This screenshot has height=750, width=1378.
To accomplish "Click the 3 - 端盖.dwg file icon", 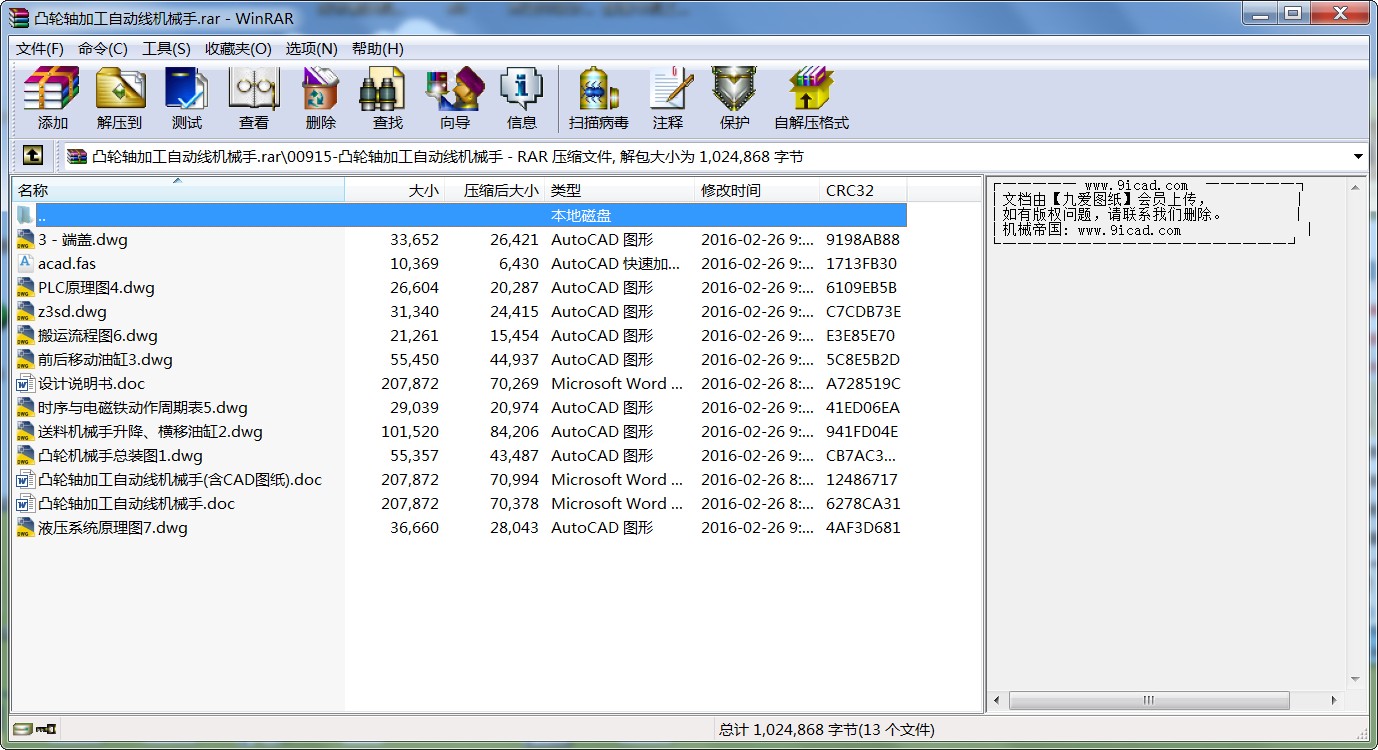I will coord(26,239).
